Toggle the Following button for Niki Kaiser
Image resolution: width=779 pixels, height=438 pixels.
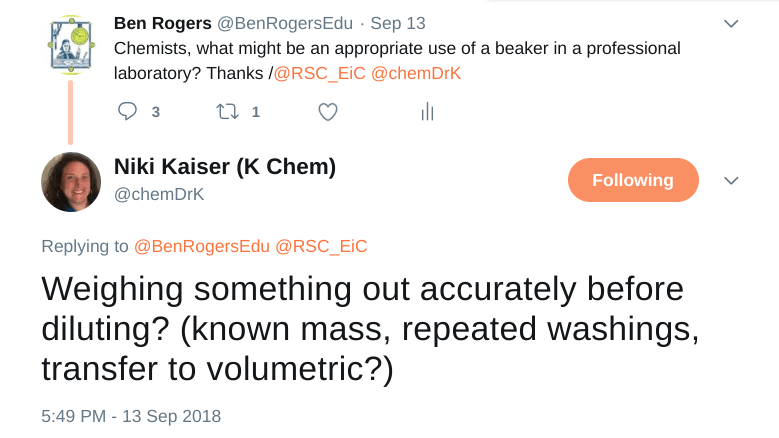pos(632,180)
